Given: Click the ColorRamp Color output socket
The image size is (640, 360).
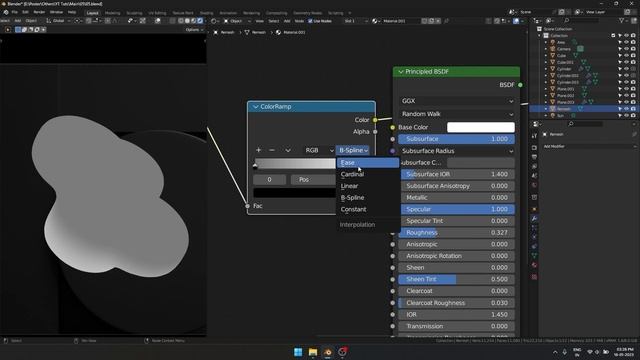Looking at the screenshot, I should point(375,120).
